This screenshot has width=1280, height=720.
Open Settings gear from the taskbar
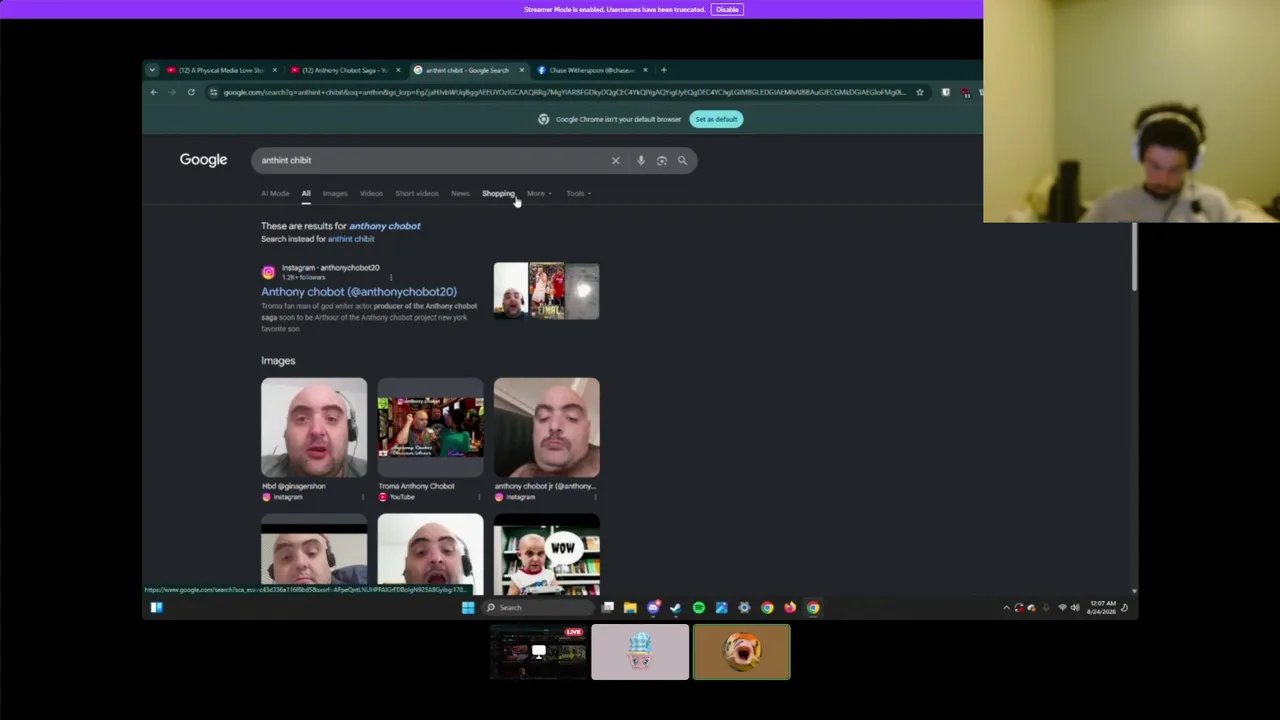744,607
